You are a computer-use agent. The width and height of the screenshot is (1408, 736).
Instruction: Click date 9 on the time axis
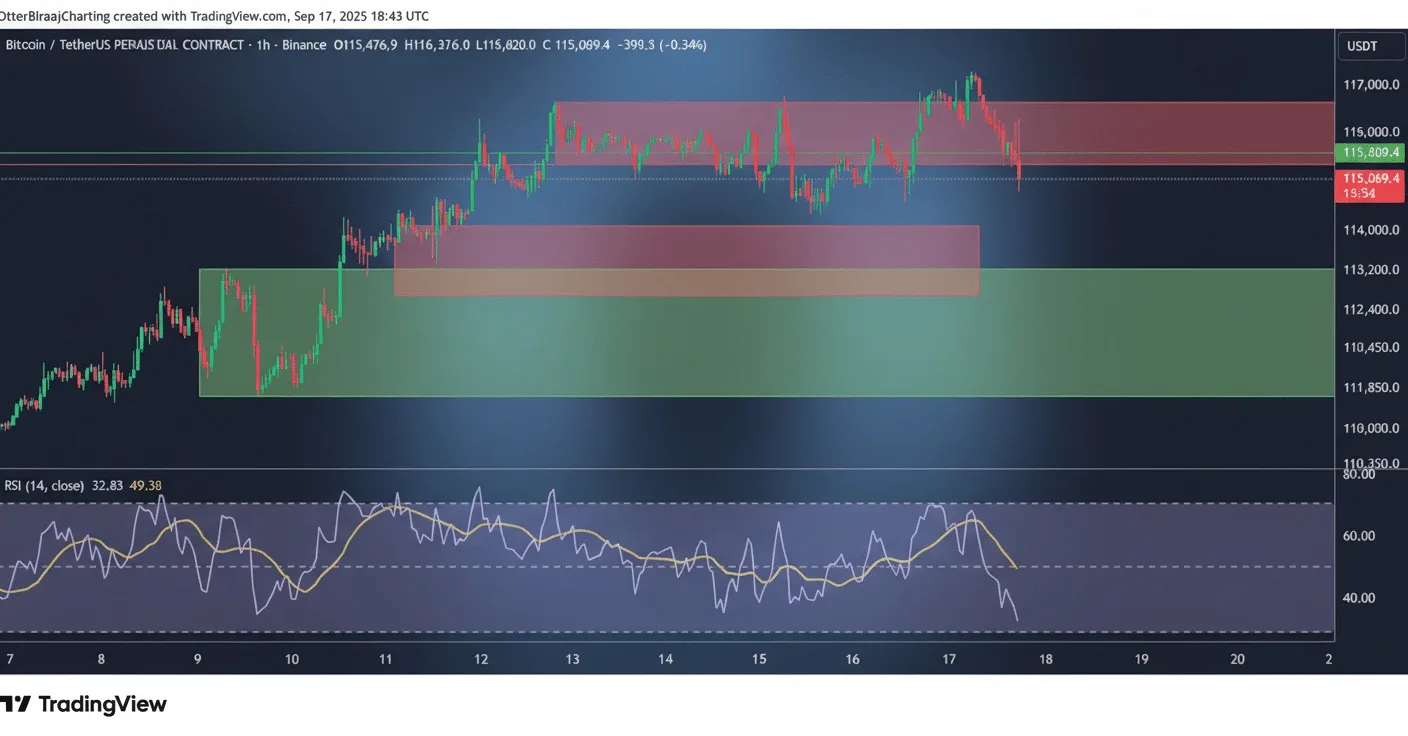(198, 659)
